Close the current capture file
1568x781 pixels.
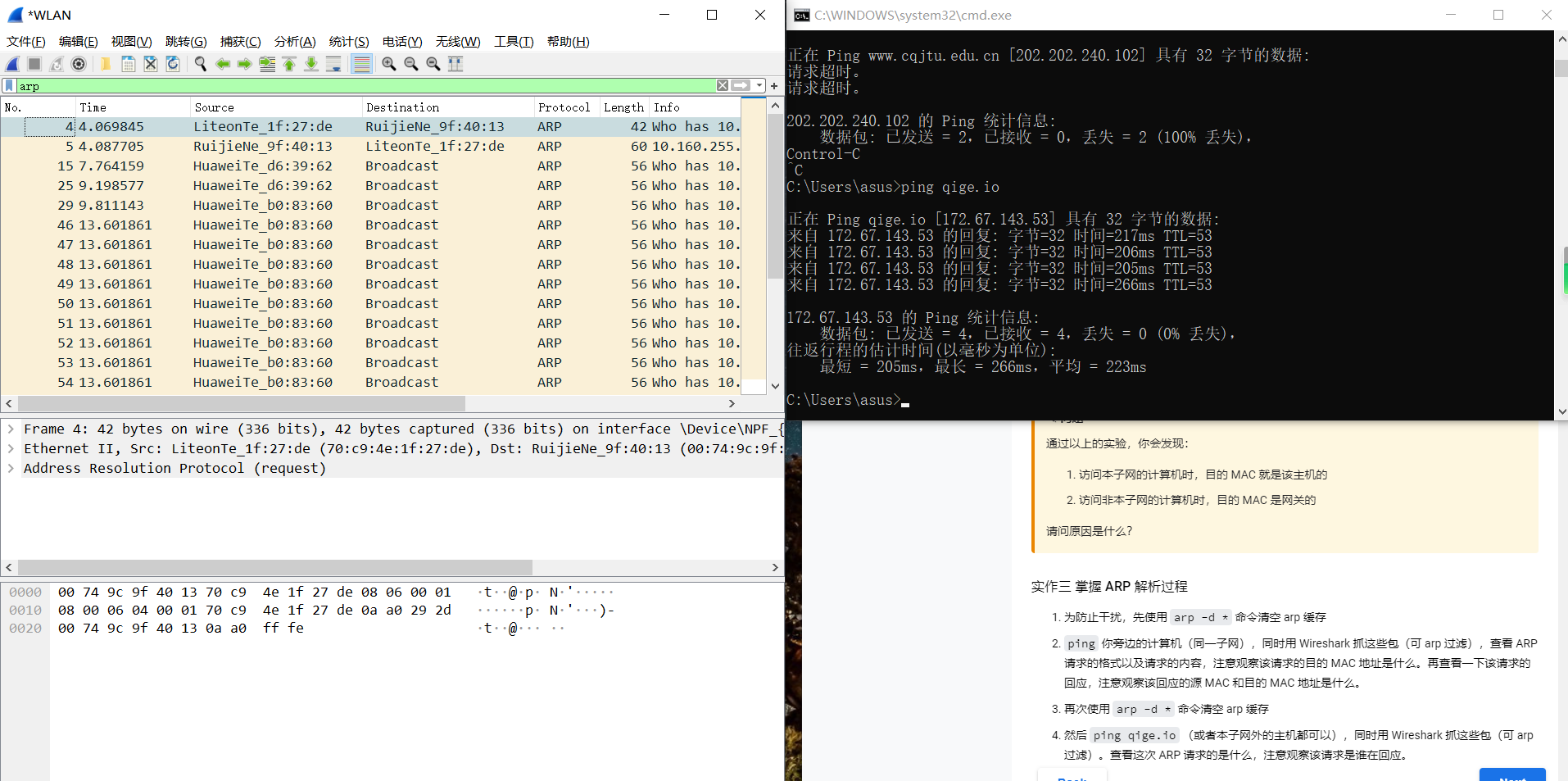pyautogui.click(x=151, y=64)
